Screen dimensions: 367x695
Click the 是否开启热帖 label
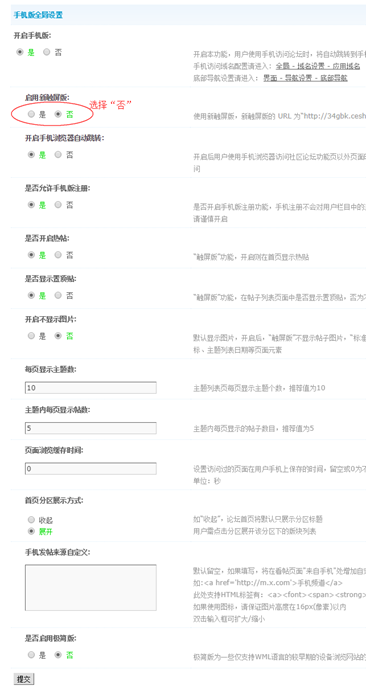47,238
